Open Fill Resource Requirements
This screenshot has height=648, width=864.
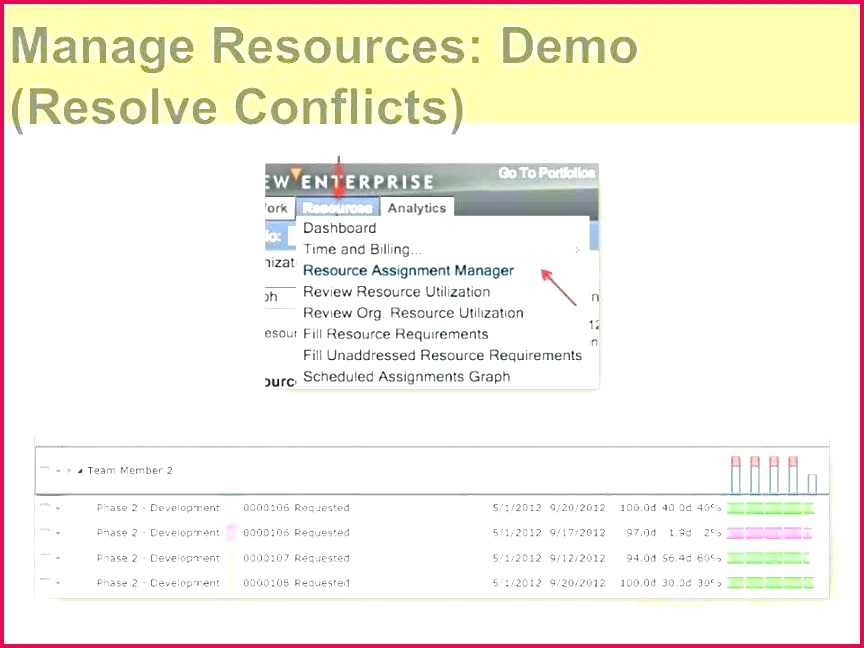(x=395, y=334)
